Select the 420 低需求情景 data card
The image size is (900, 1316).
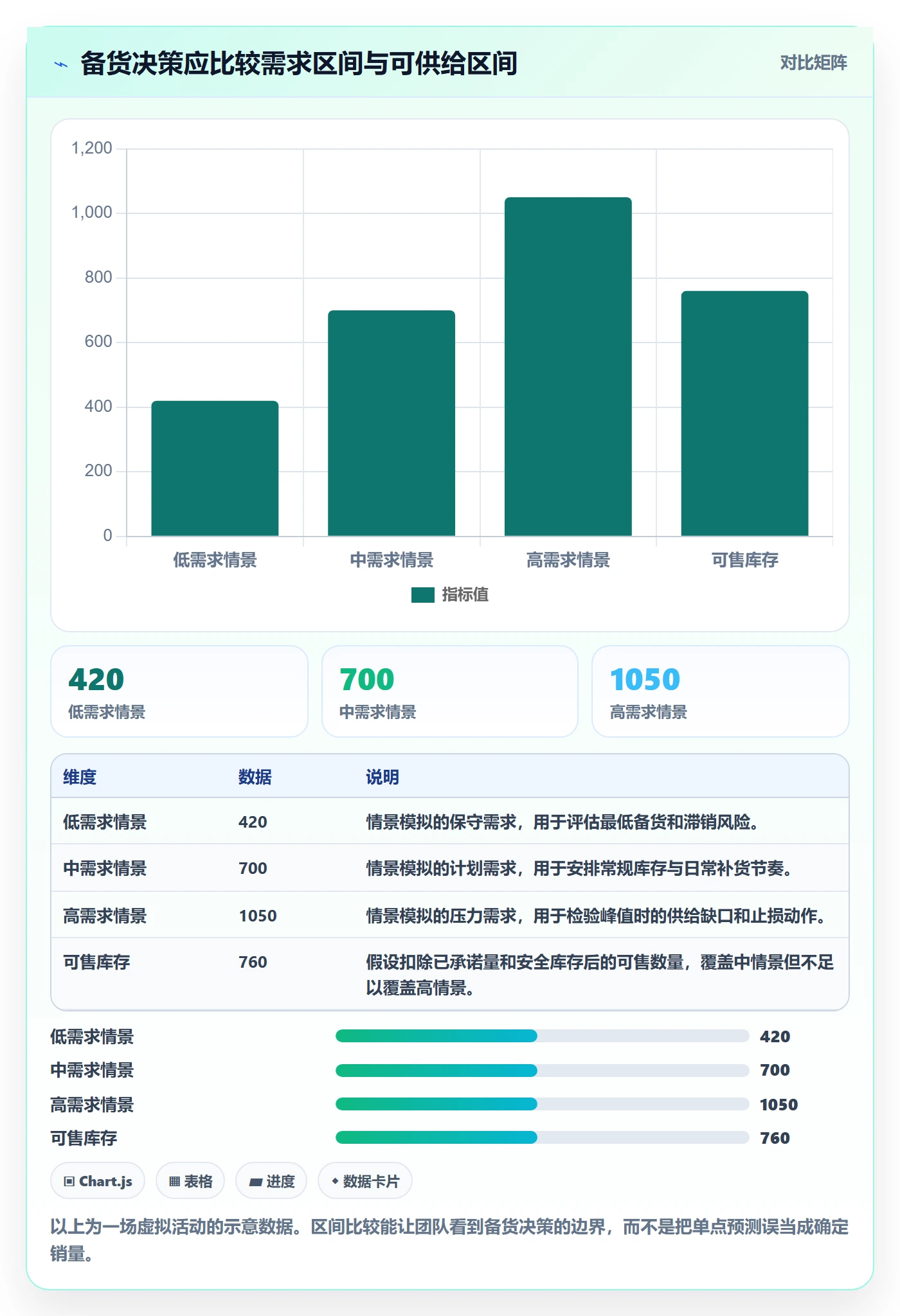(179, 691)
